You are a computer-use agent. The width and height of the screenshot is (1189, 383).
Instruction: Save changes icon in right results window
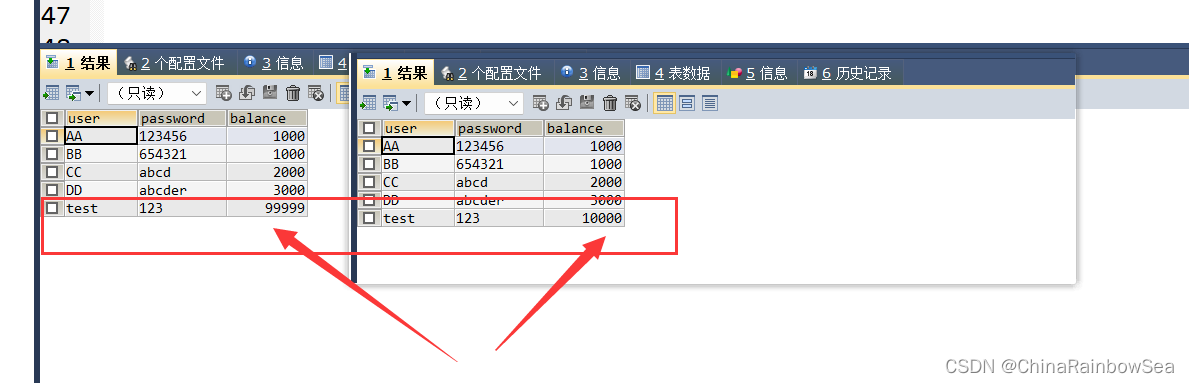point(586,102)
